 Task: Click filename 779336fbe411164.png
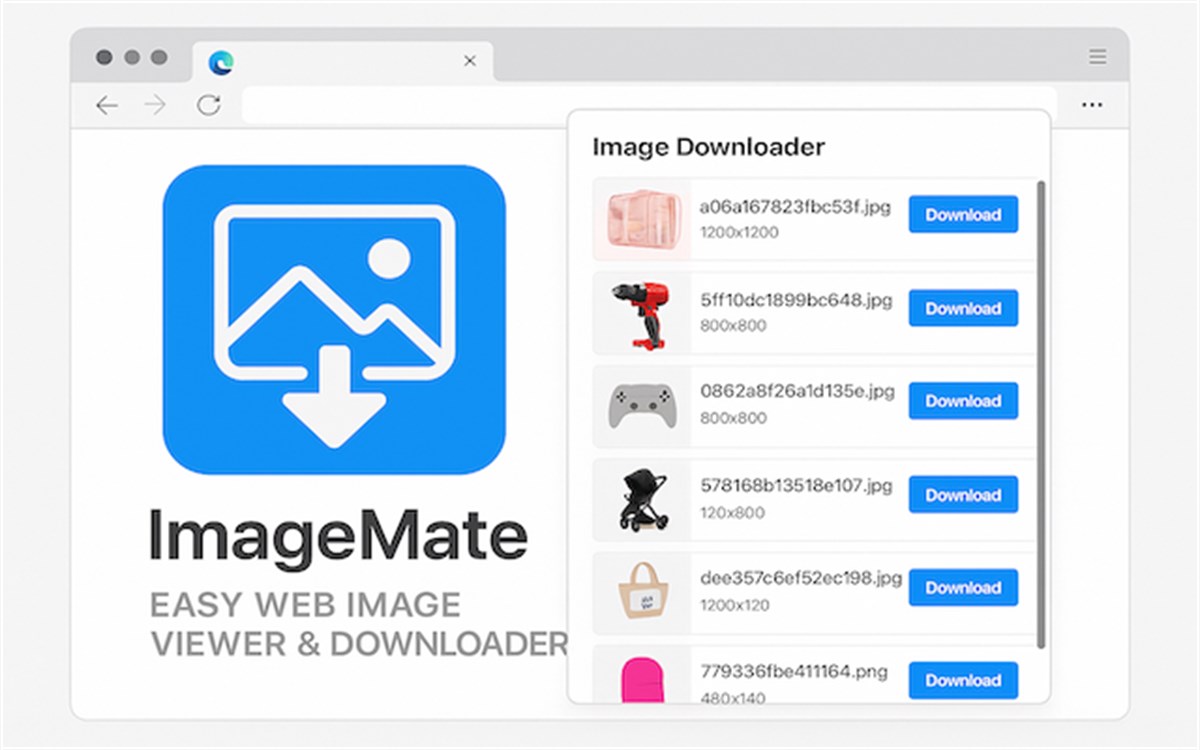(793, 671)
